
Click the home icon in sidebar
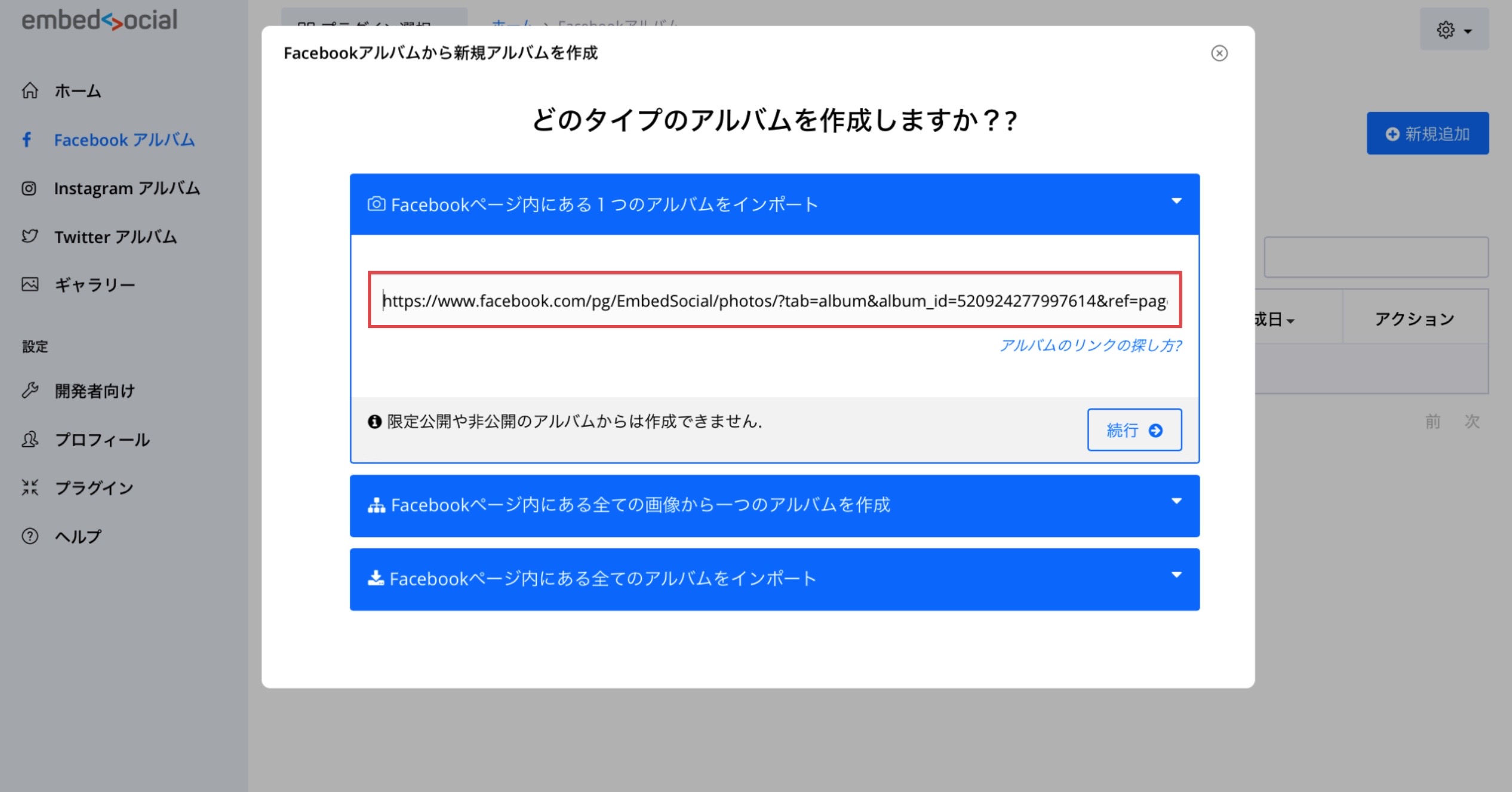pos(30,91)
